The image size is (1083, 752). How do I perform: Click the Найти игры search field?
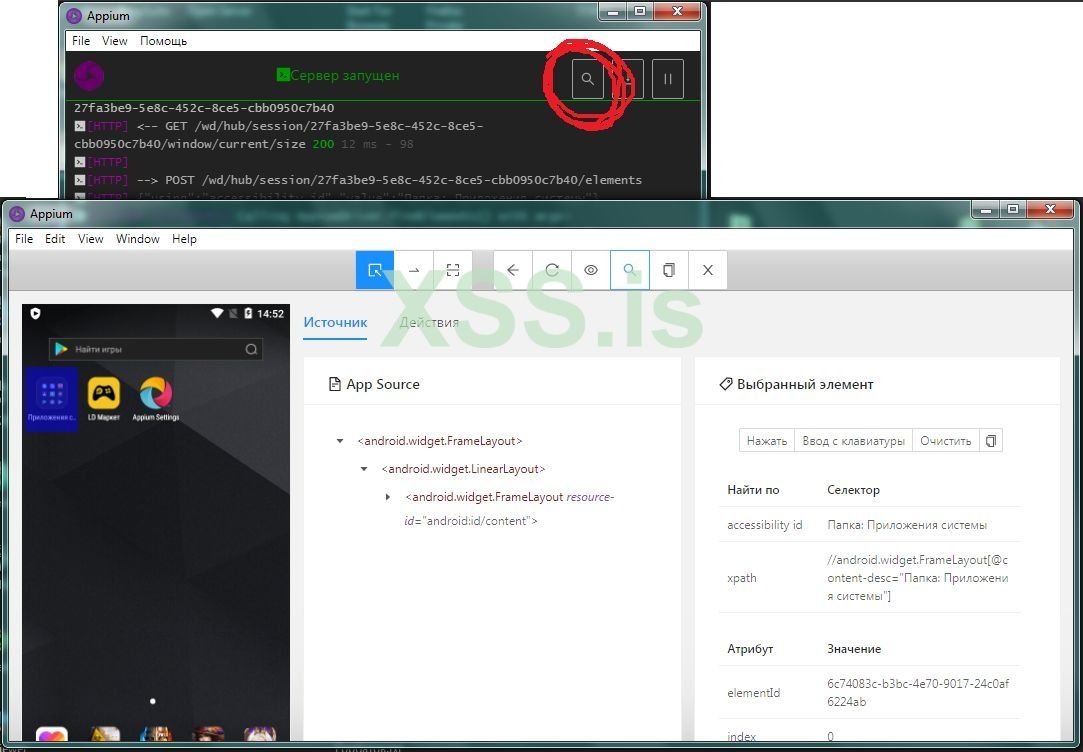[155, 349]
